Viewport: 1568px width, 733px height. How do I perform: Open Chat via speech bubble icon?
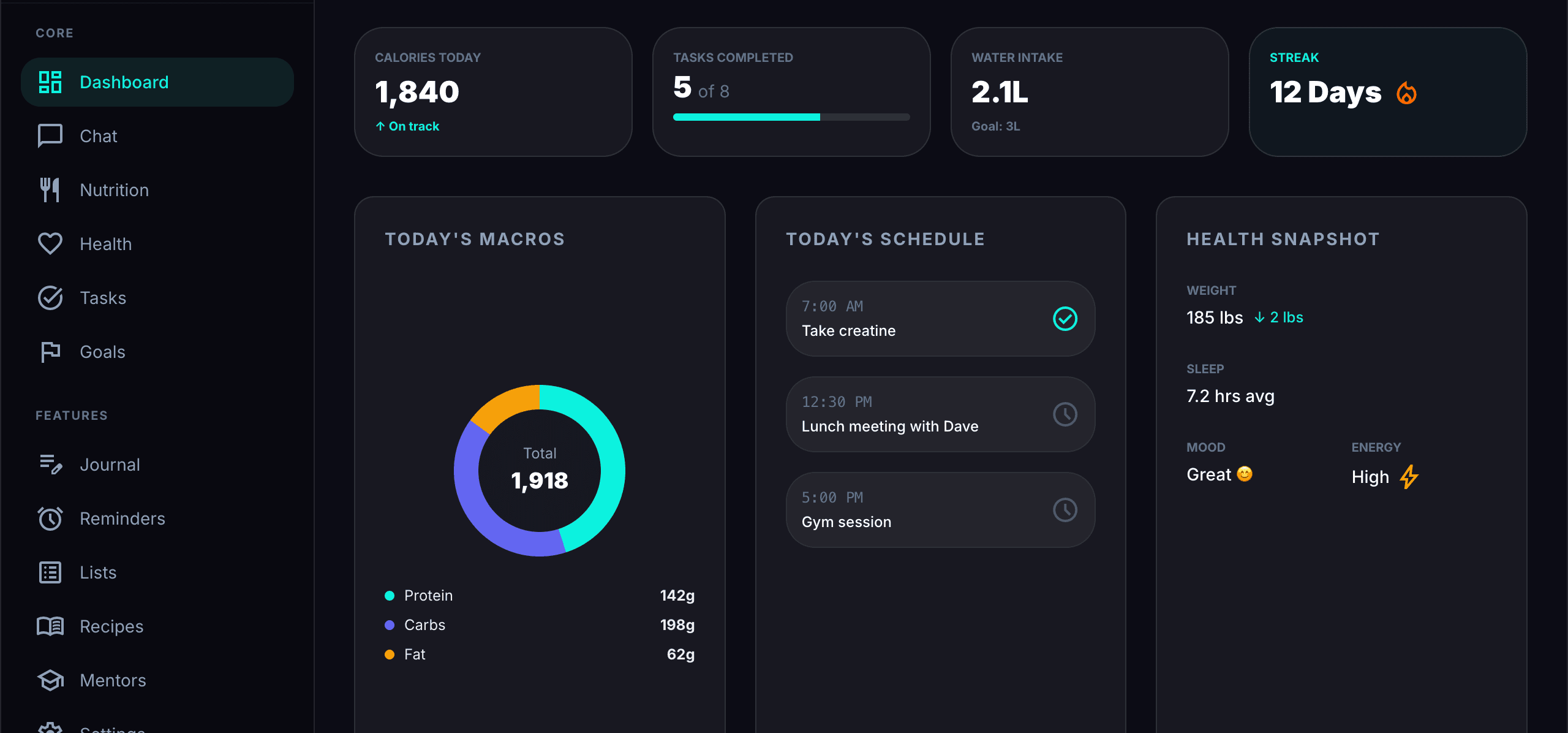(x=50, y=135)
